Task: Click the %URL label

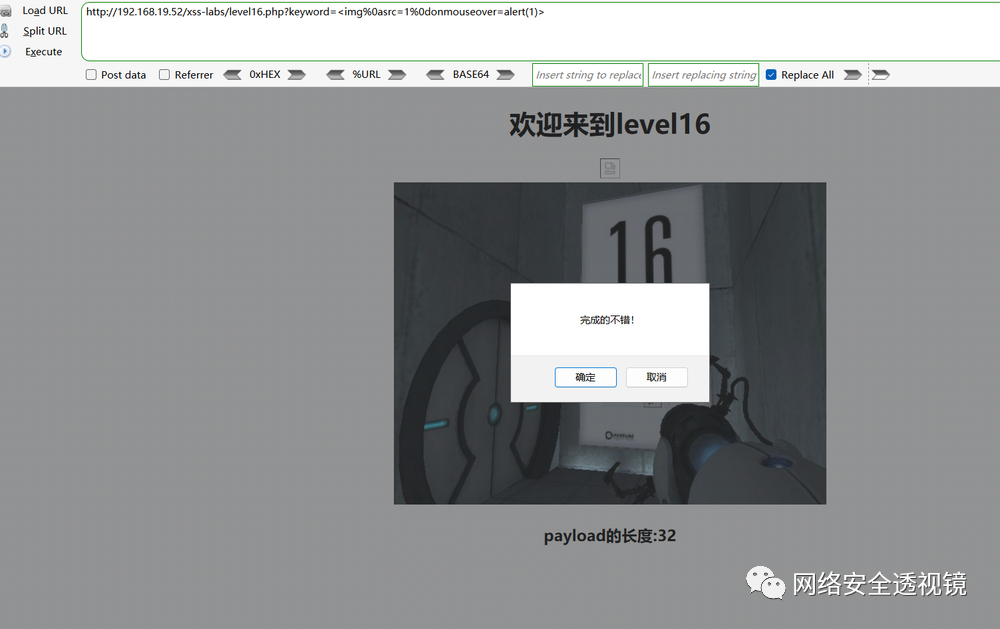Action: pyautogui.click(x=366, y=75)
